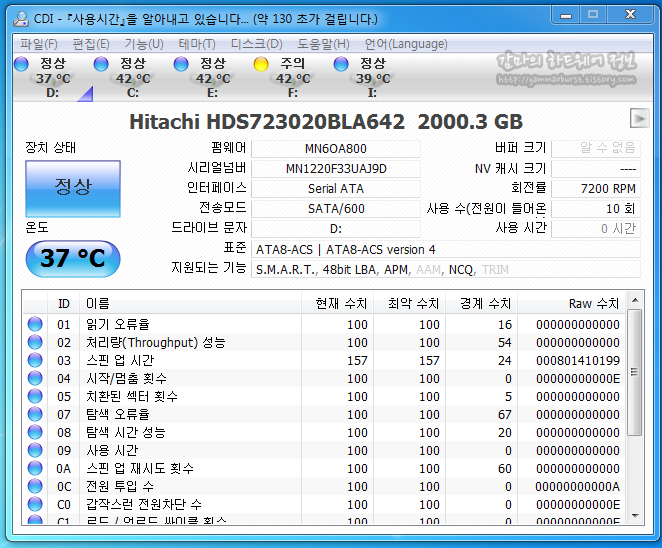Click scrollbar down arrow in attribute list
The height and width of the screenshot is (548, 662).
pyautogui.click(x=635, y=515)
